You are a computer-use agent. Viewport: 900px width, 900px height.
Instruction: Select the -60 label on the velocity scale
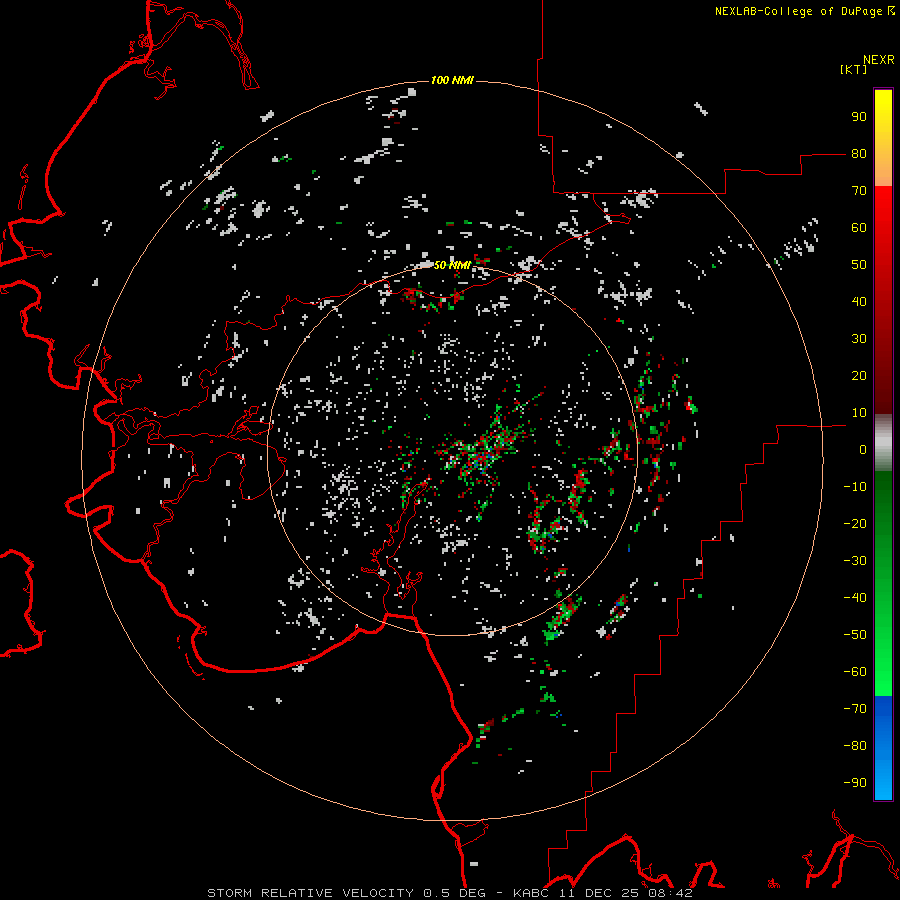click(x=855, y=672)
